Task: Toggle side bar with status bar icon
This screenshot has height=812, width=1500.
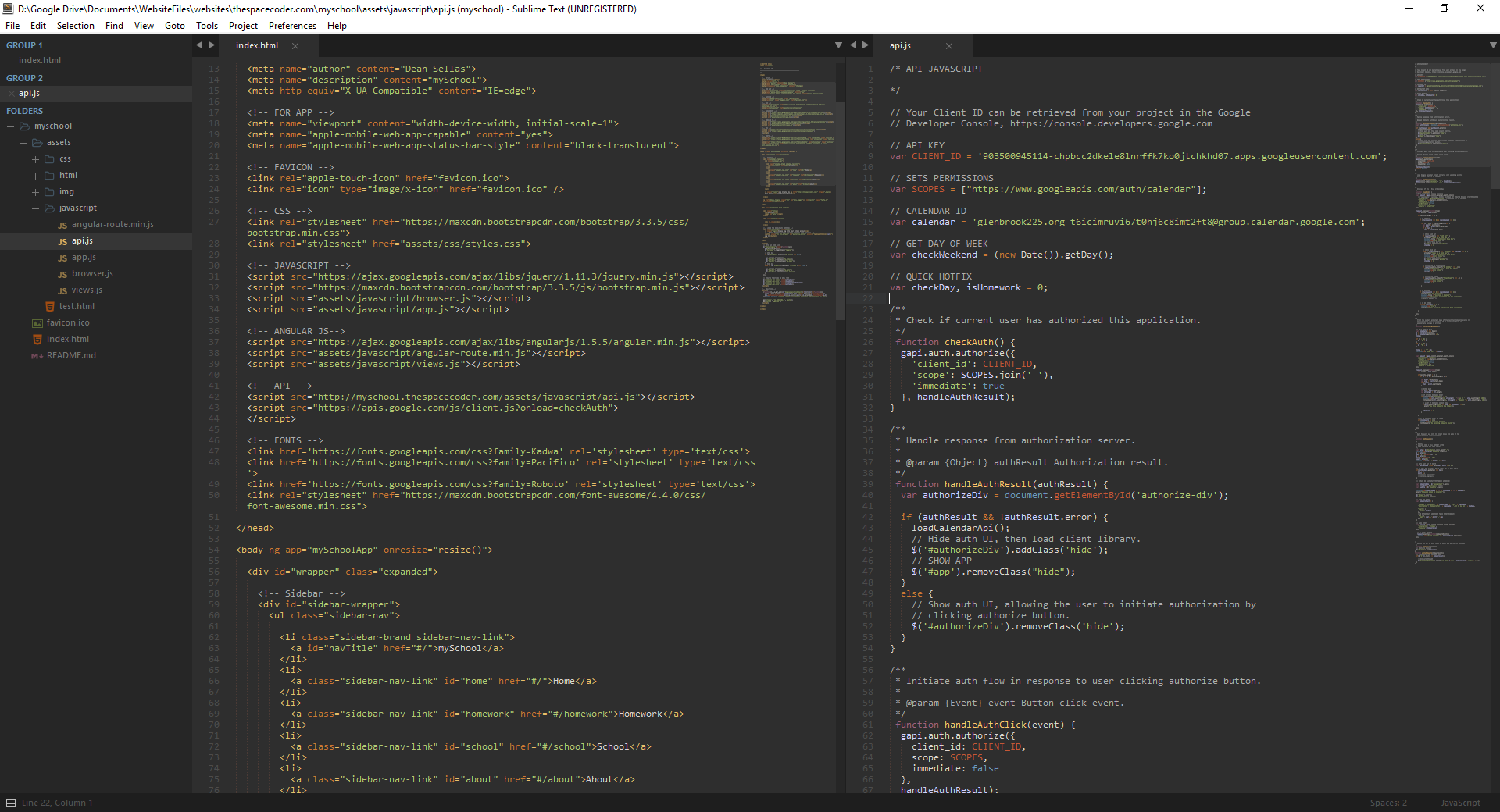Action: [x=10, y=803]
